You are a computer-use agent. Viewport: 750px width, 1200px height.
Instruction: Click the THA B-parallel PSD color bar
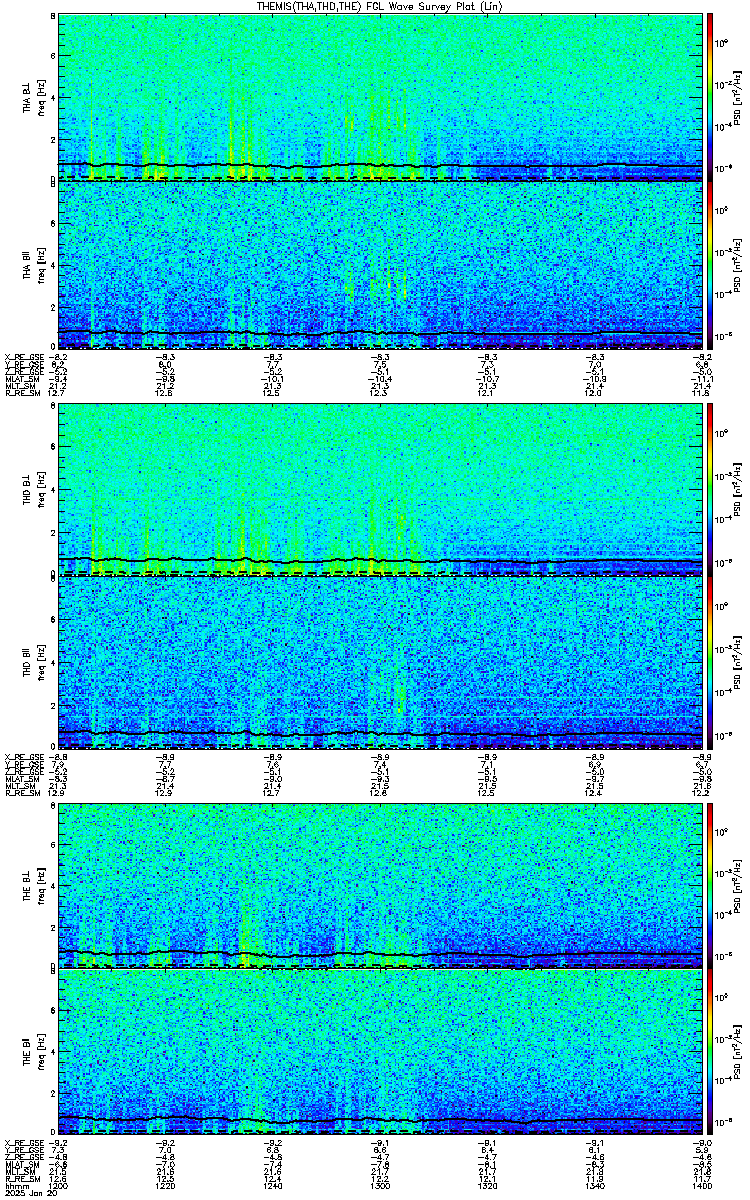click(x=711, y=266)
